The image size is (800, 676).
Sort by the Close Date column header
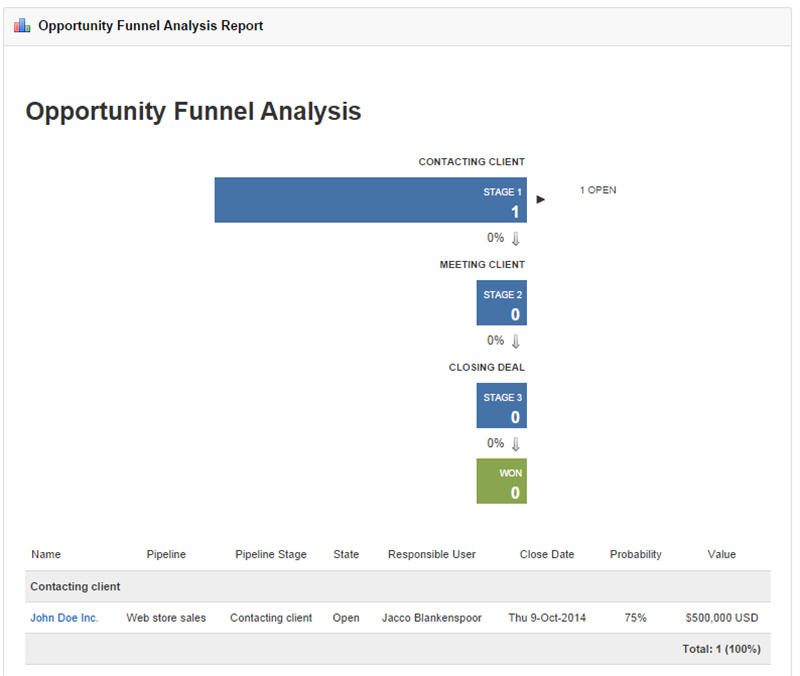[547, 554]
